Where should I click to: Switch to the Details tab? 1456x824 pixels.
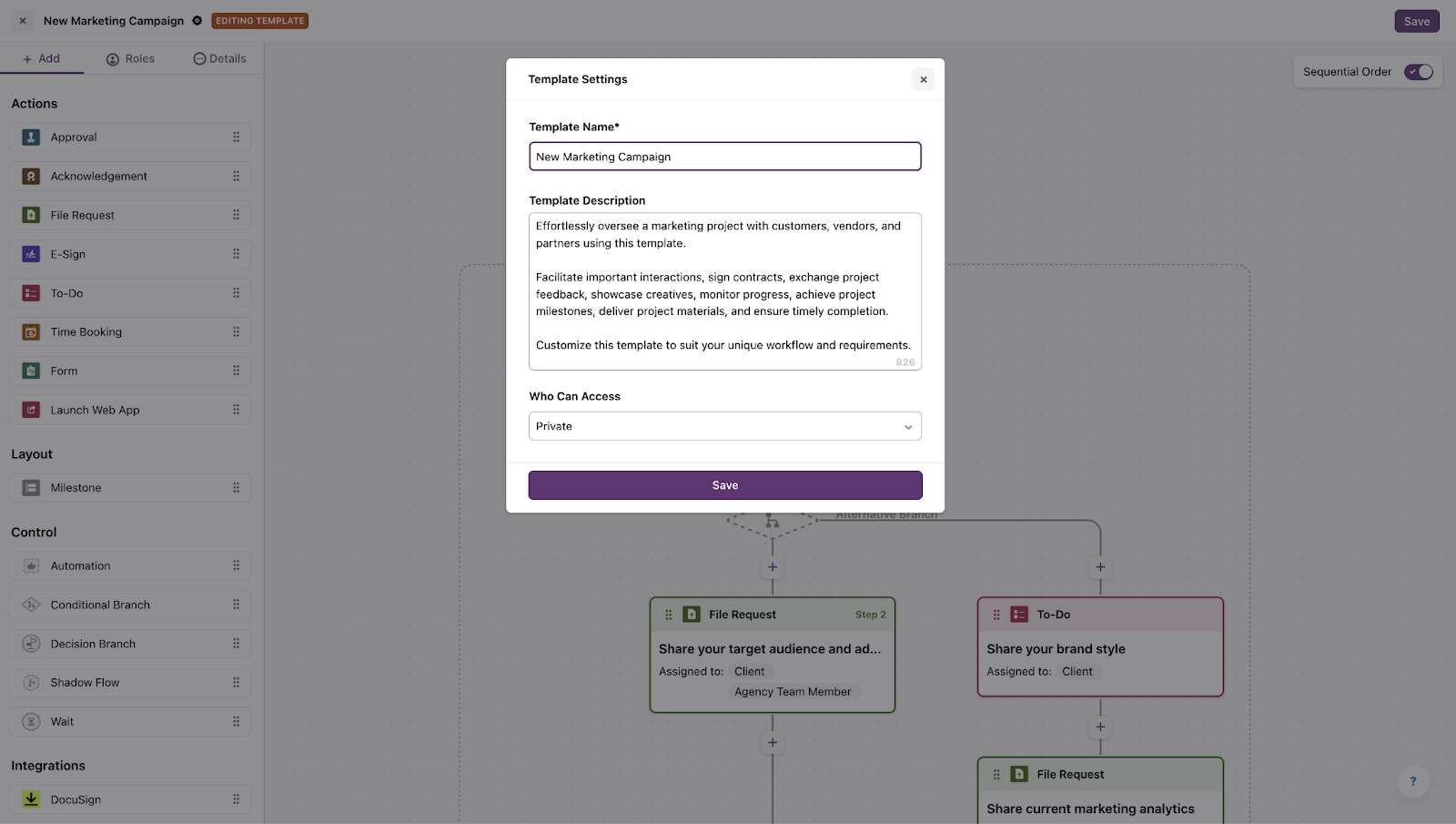pos(219,58)
